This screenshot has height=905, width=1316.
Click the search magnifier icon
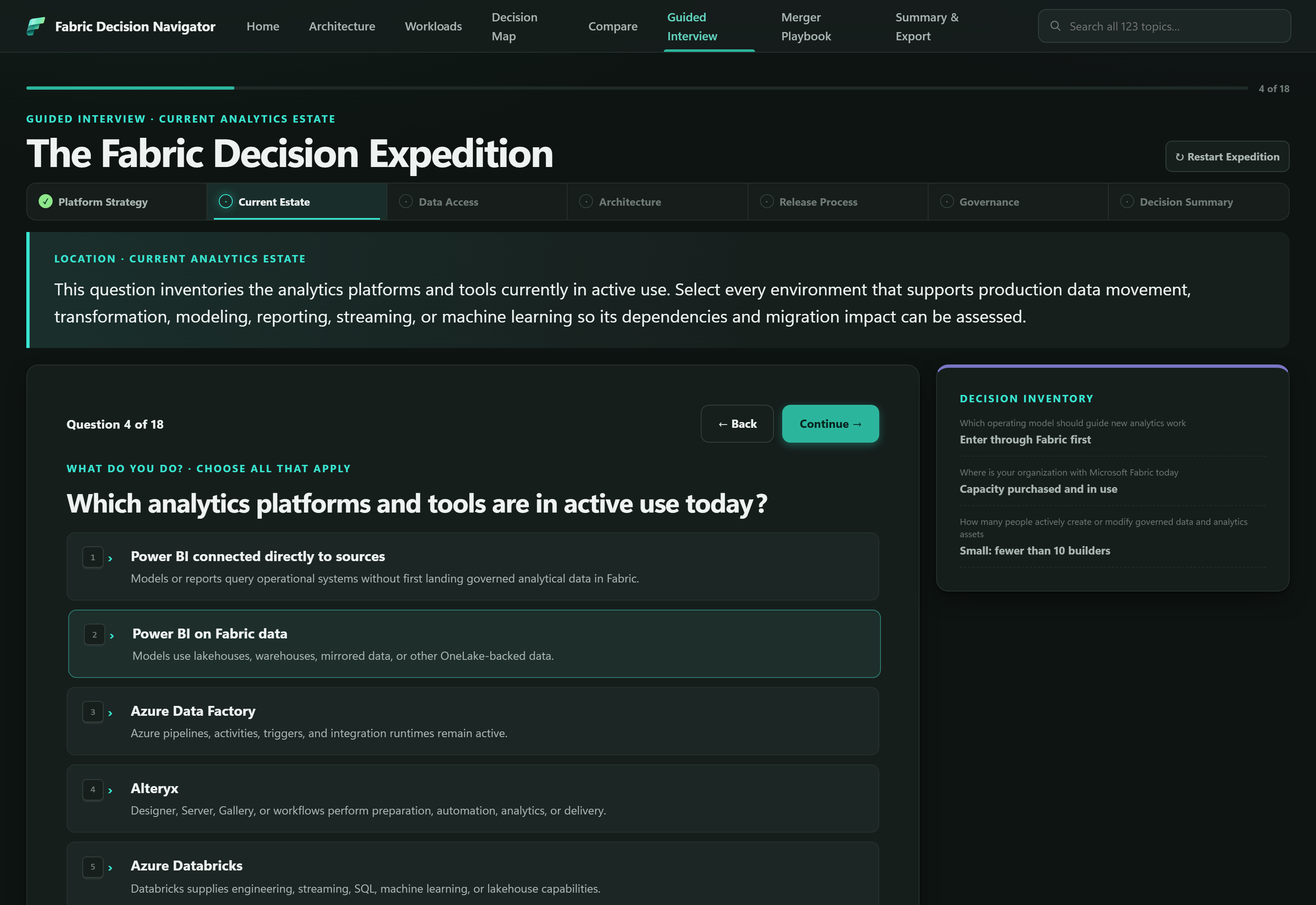pos(1055,26)
